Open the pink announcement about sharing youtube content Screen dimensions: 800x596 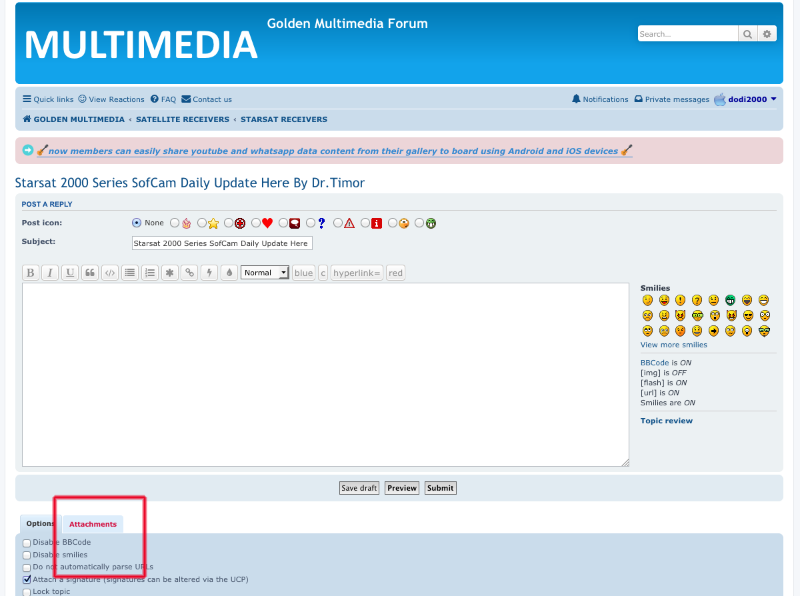tap(334, 151)
